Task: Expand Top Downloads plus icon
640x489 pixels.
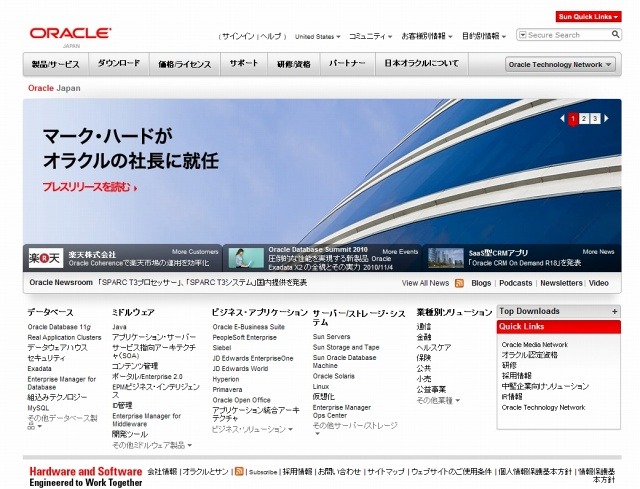Action: pyautogui.click(x=614, y=312)
